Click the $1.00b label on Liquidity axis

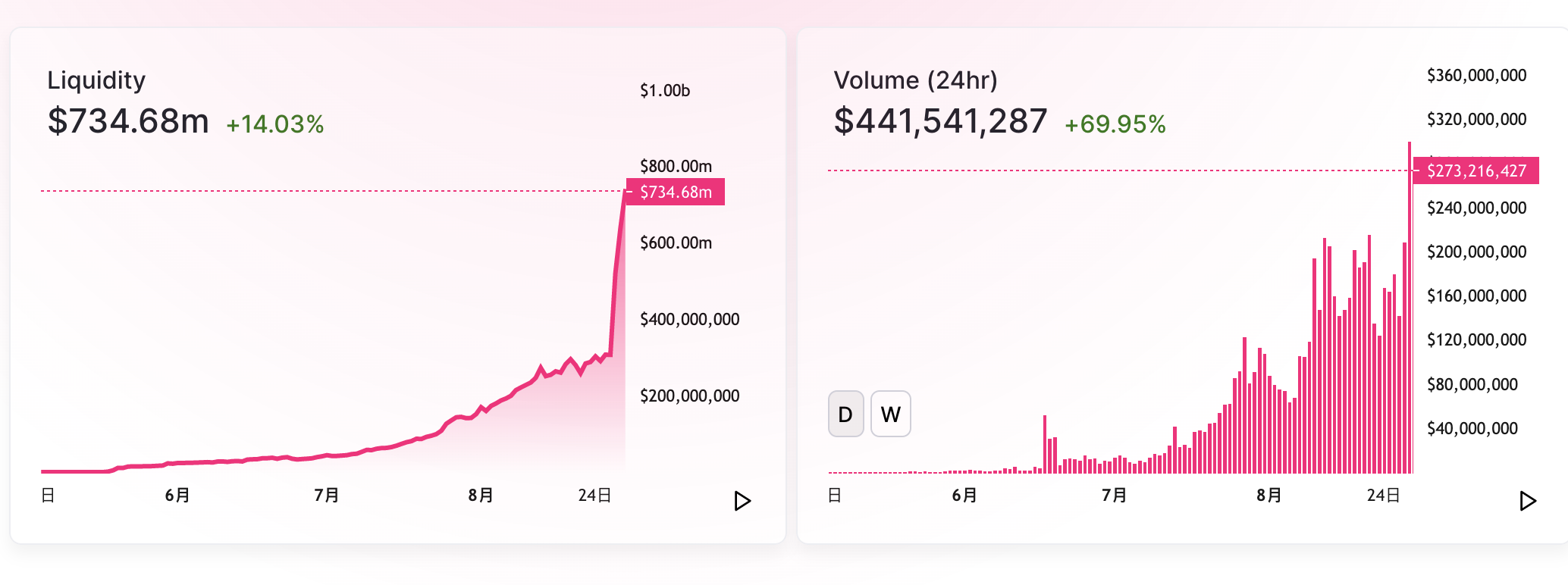point(665,91)
